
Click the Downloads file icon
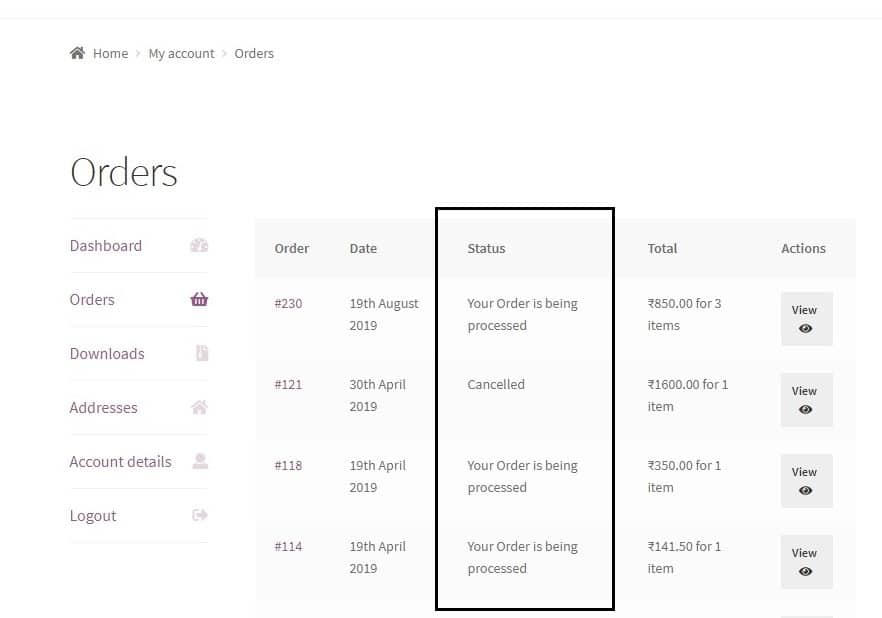[202, 353]
